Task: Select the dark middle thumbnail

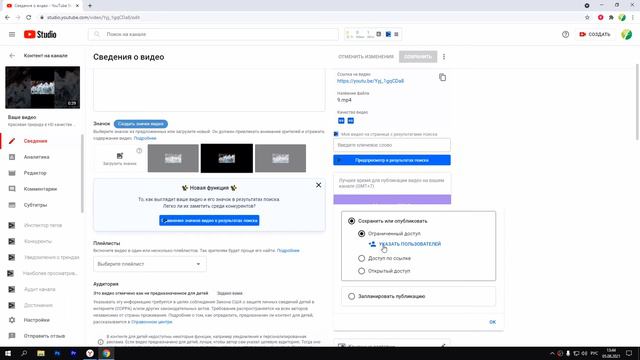Action: 227,158
